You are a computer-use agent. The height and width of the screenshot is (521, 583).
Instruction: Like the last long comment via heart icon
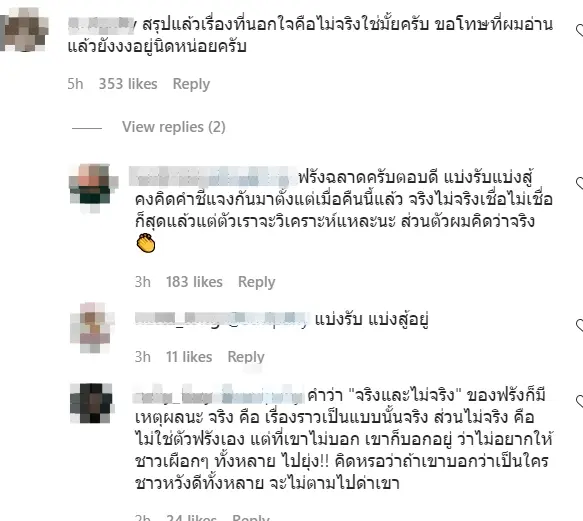pos(580,401)
